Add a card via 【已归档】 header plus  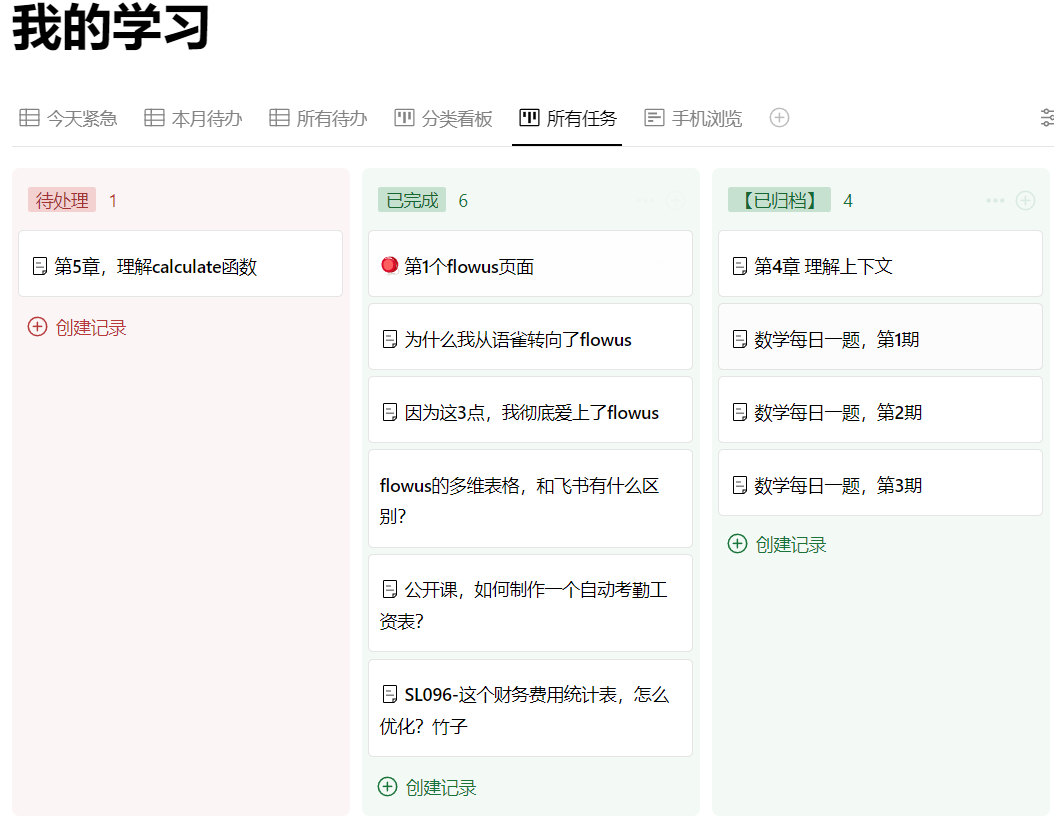(1025, 200)
